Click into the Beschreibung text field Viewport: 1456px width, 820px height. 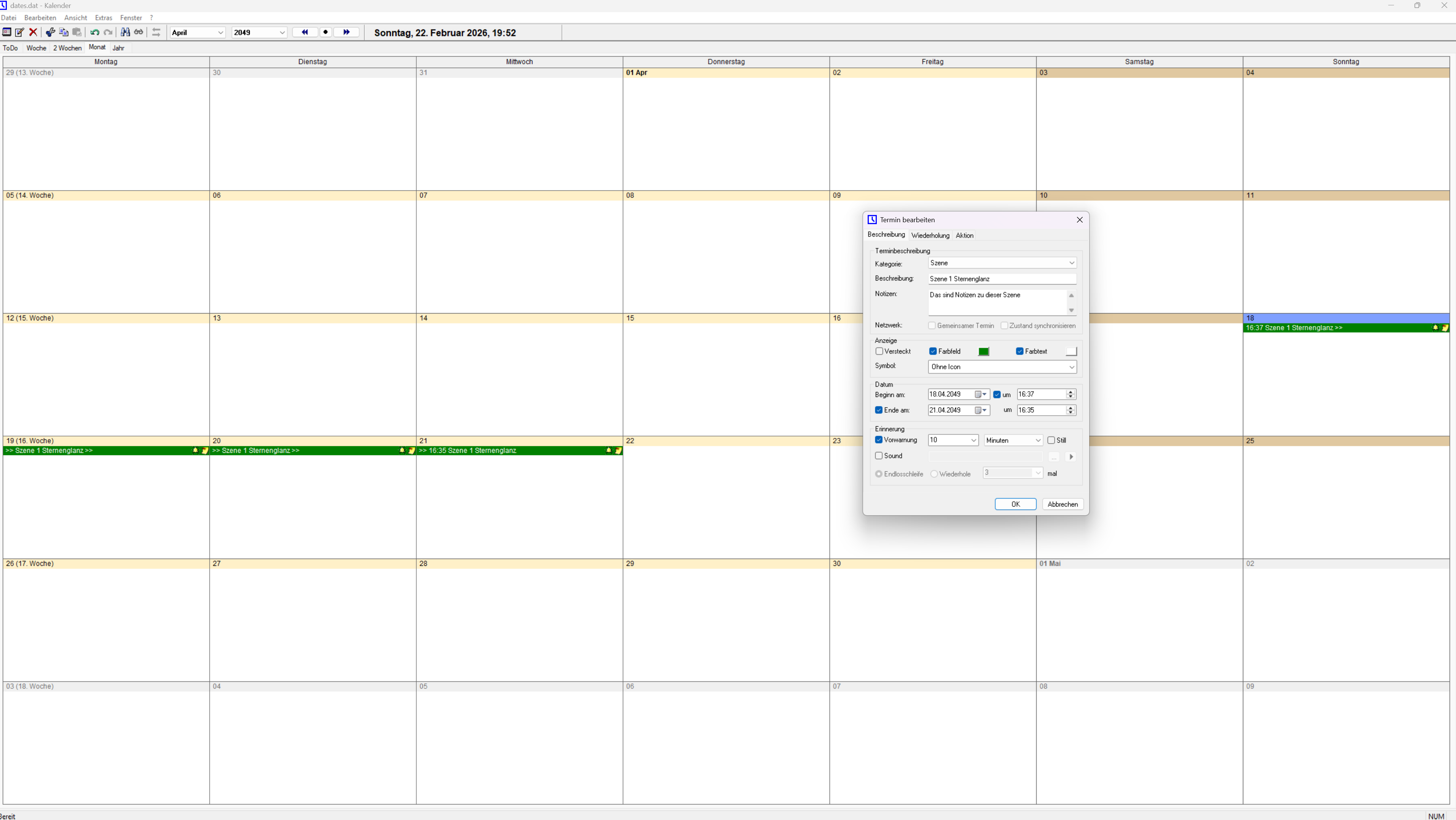pos(1002,279)
